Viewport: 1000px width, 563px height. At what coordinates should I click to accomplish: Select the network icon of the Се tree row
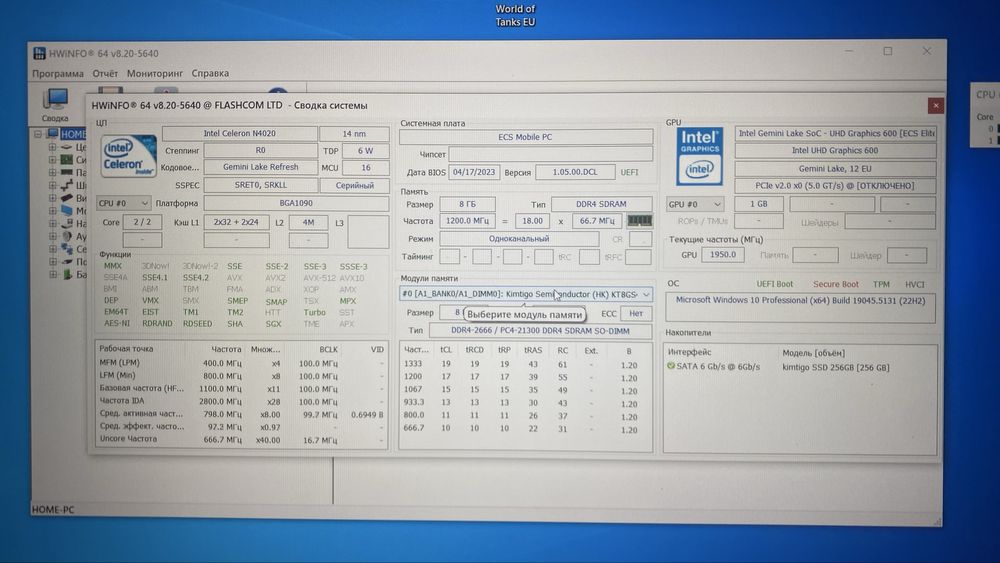coord(67,249)
